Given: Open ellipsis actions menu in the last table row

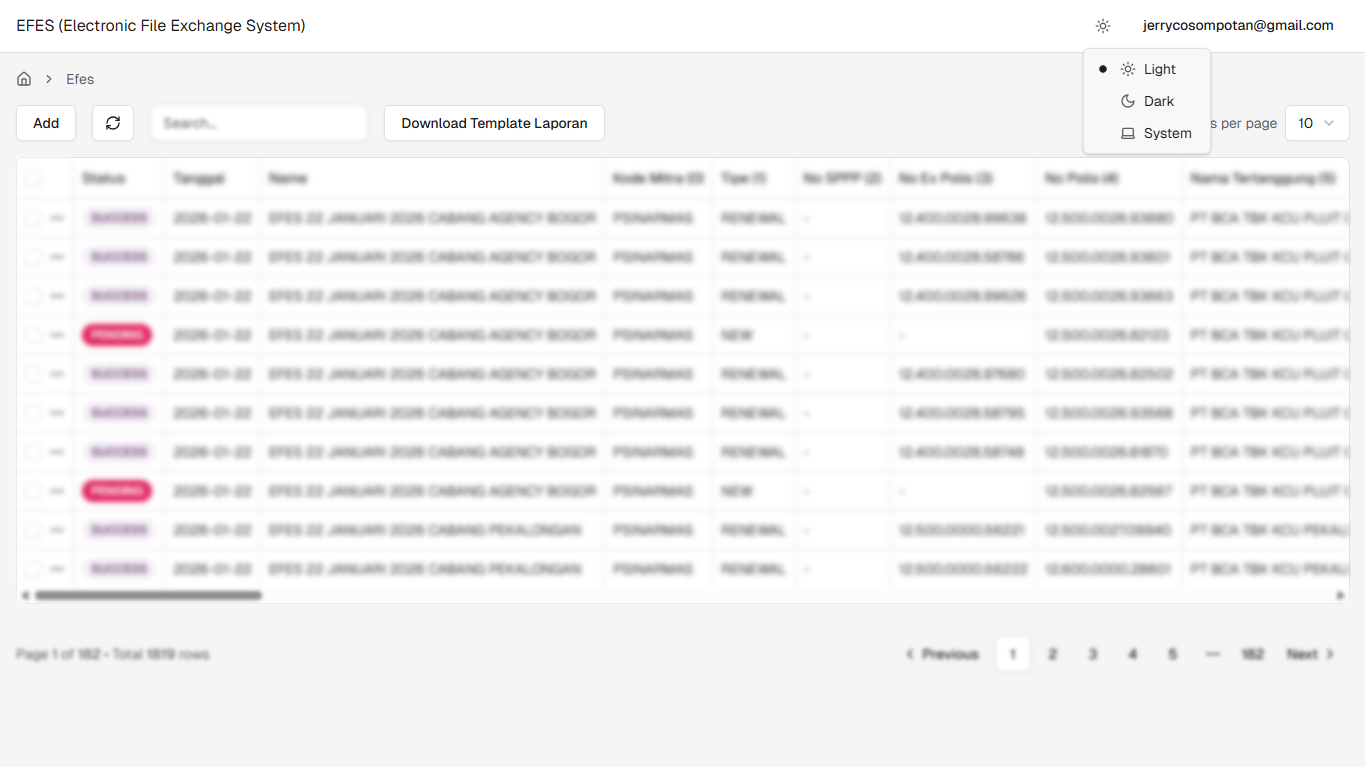Looking at the screenshot, I should (57, 569).
